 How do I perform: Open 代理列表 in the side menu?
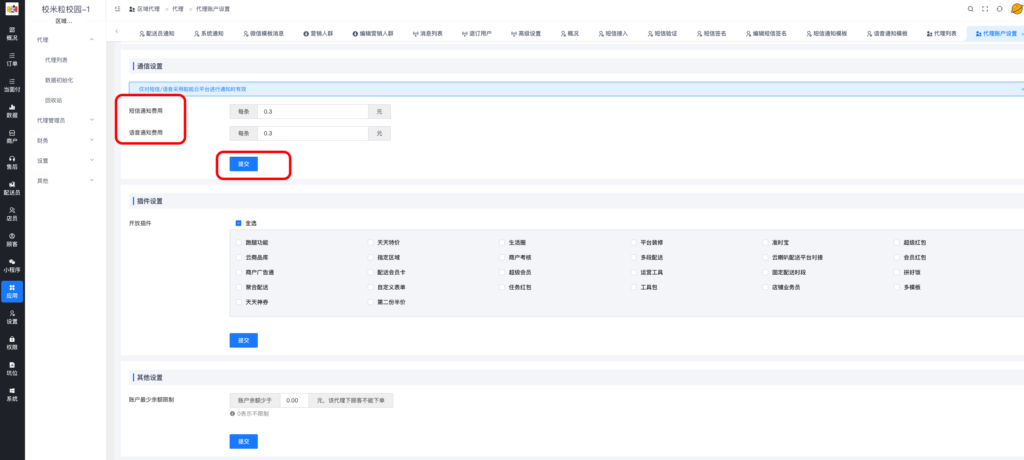[58, 60]
